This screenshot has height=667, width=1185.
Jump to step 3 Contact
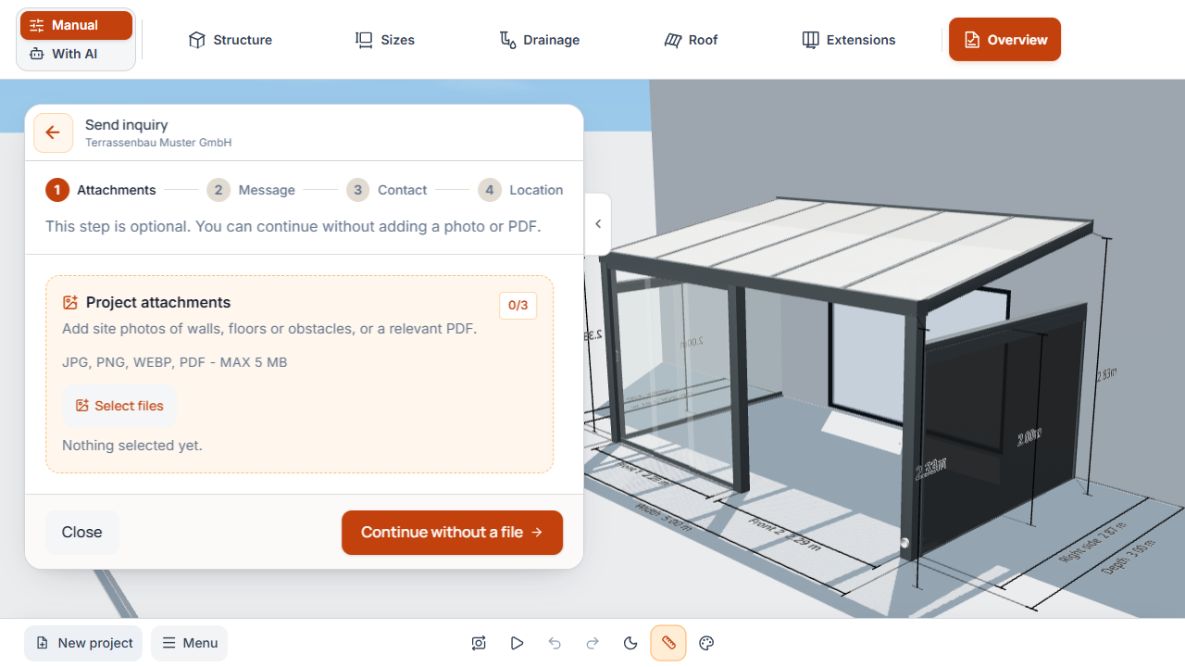[387, 190]
